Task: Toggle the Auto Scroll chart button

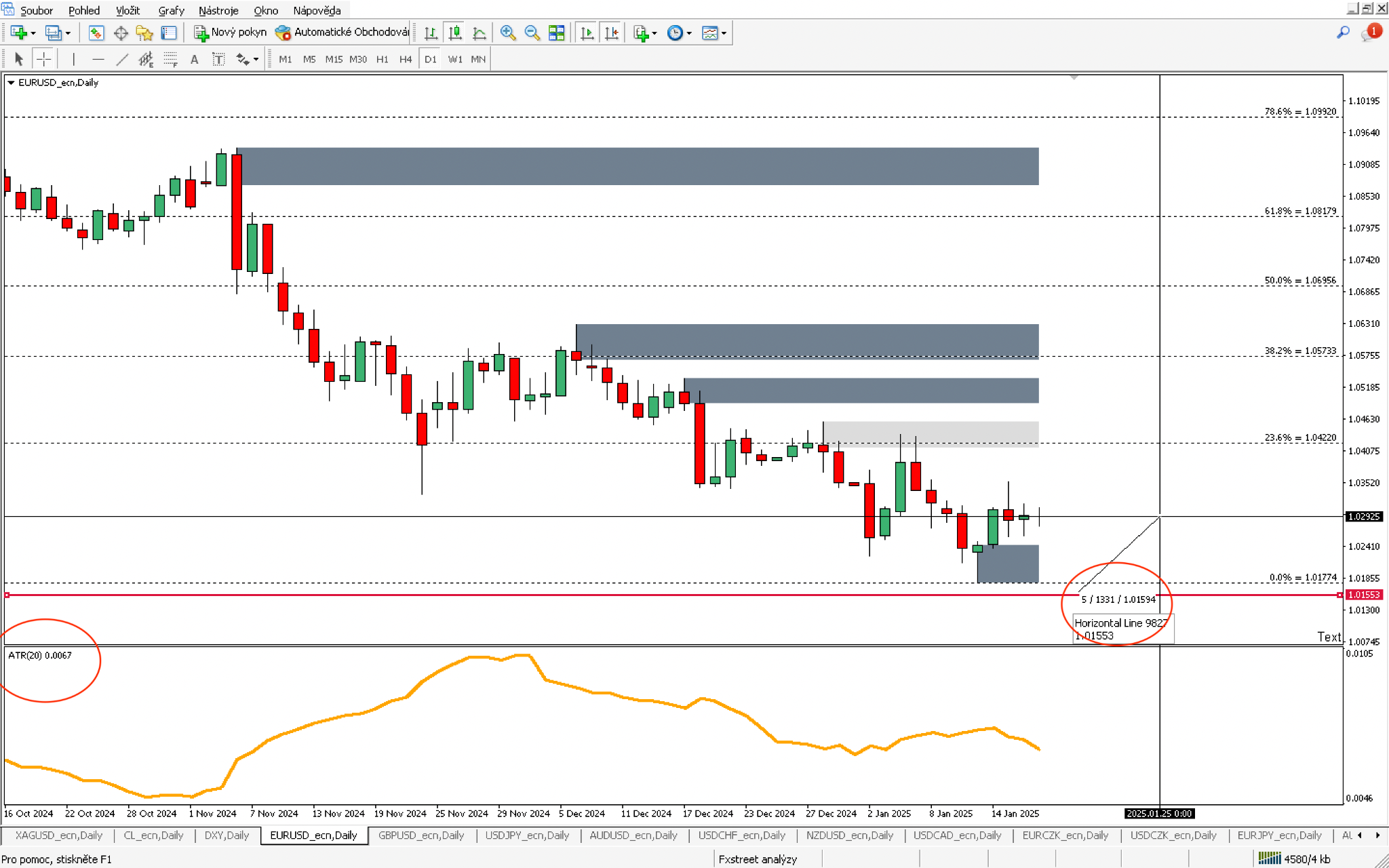Action: click(587, 33)
